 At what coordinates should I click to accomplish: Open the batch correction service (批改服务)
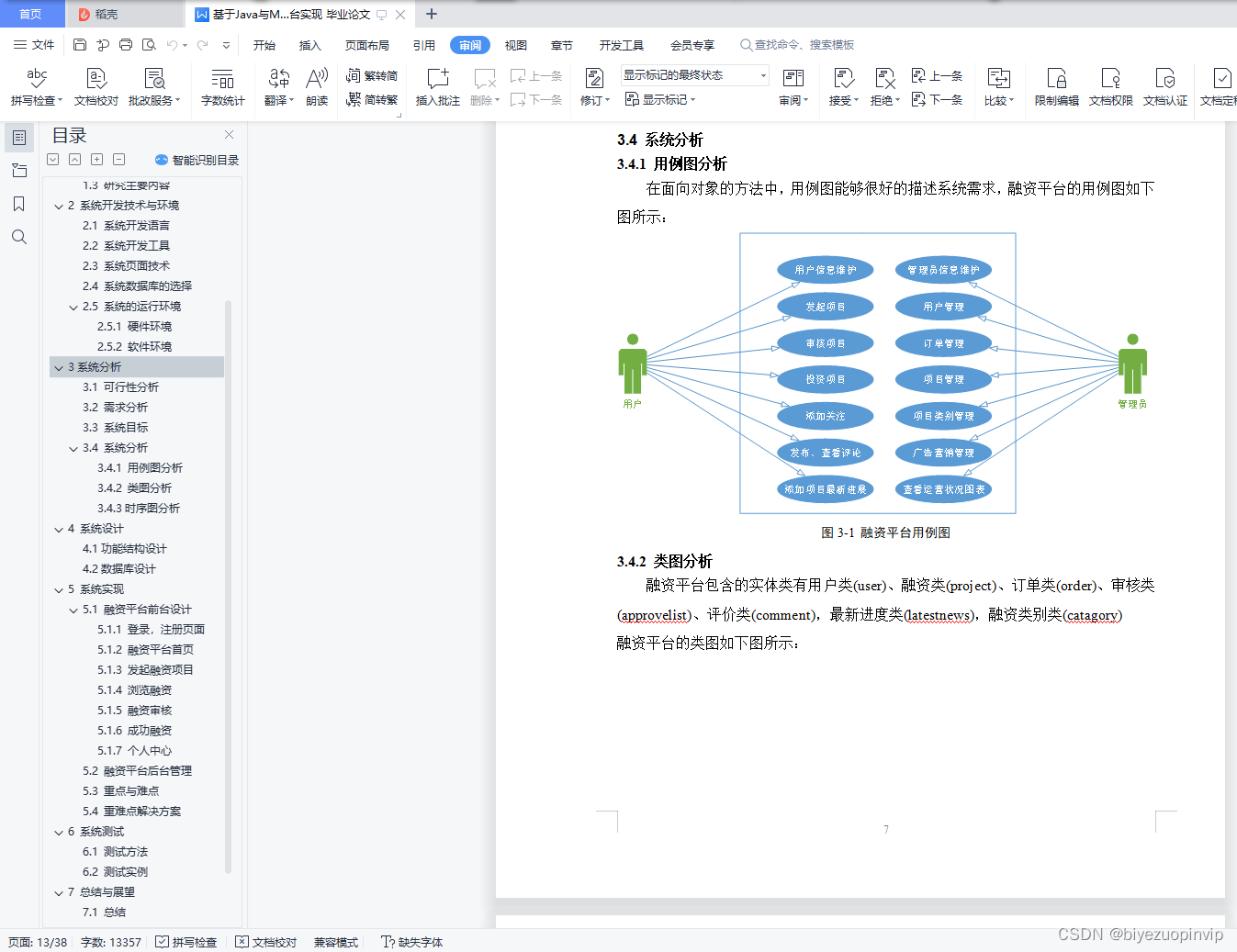click(154, 87)
